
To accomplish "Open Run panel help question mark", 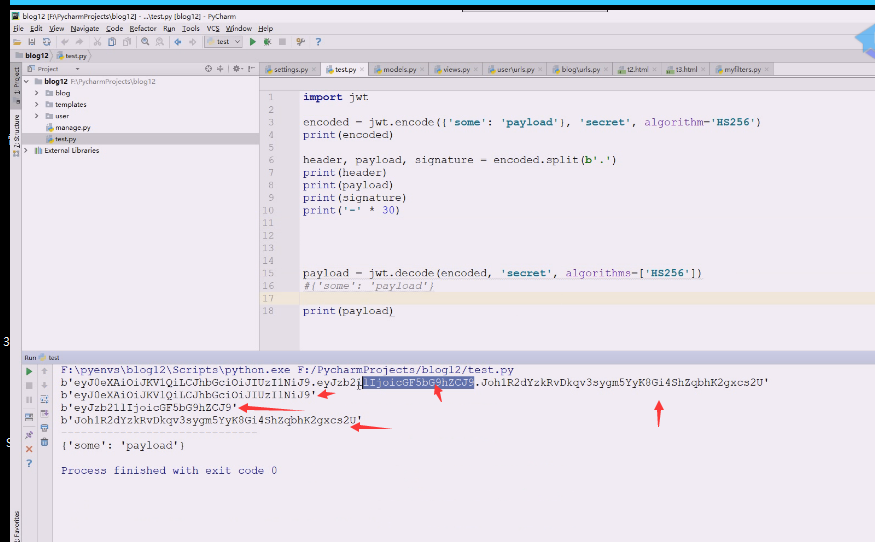I will (29, 464).
